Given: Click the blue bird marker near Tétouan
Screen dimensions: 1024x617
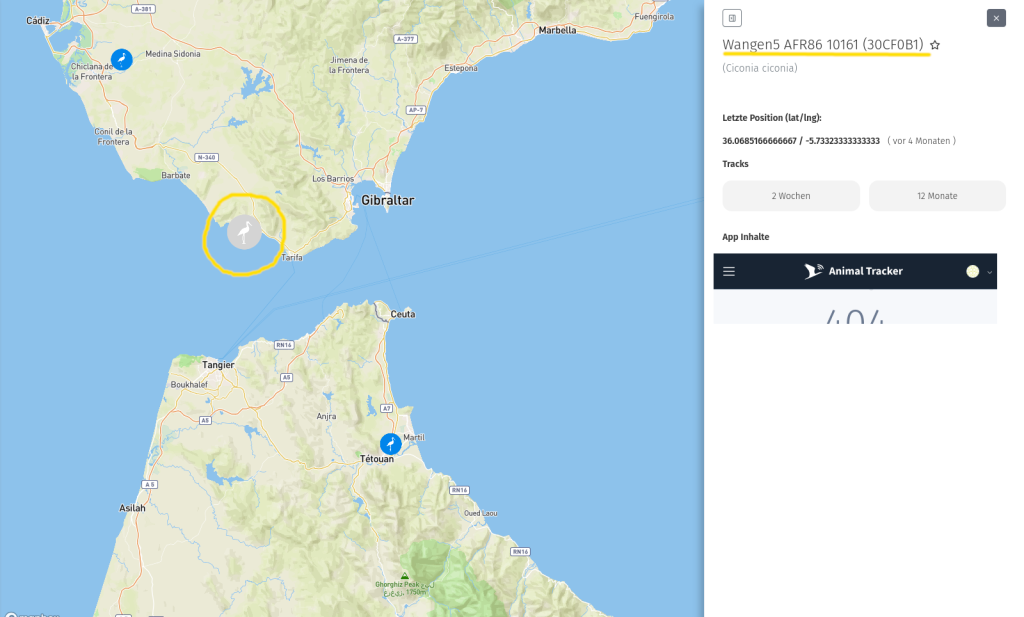Looking at the screenshot, I should tap(390, 443).
